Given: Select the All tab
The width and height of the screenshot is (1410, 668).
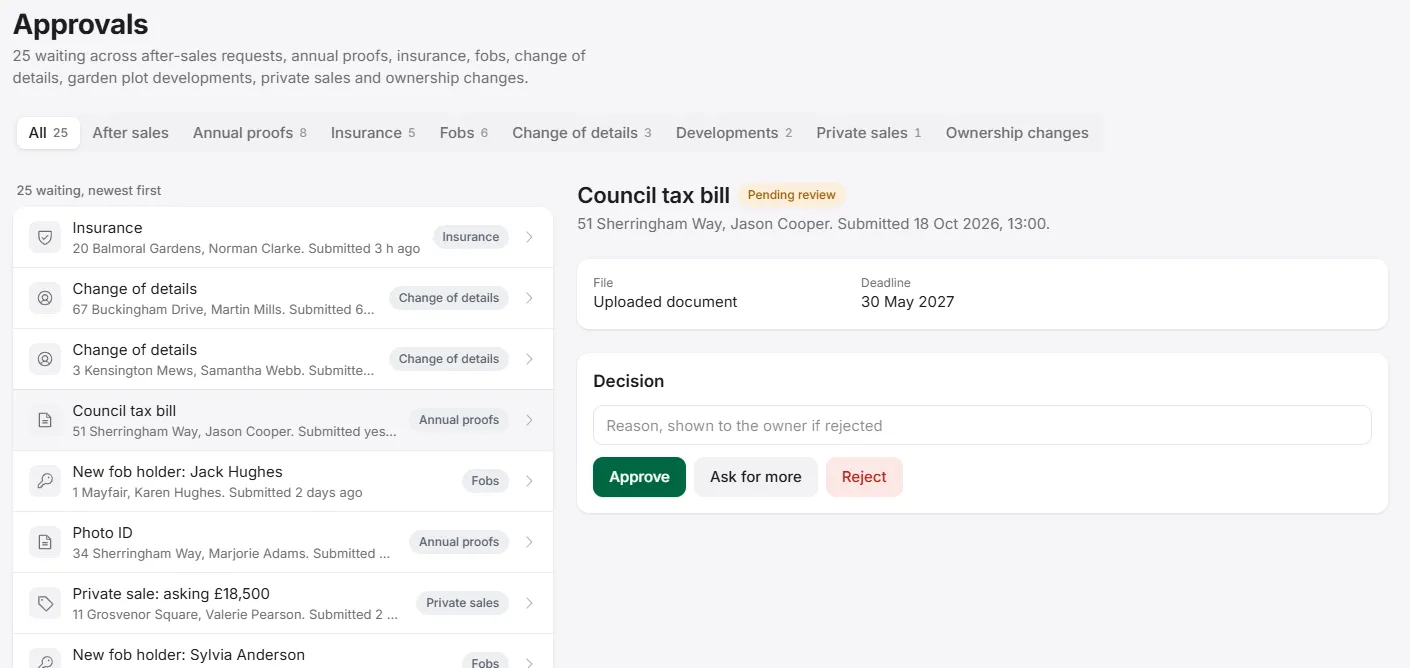Looking at the screenshot, I should coord(48,133).
